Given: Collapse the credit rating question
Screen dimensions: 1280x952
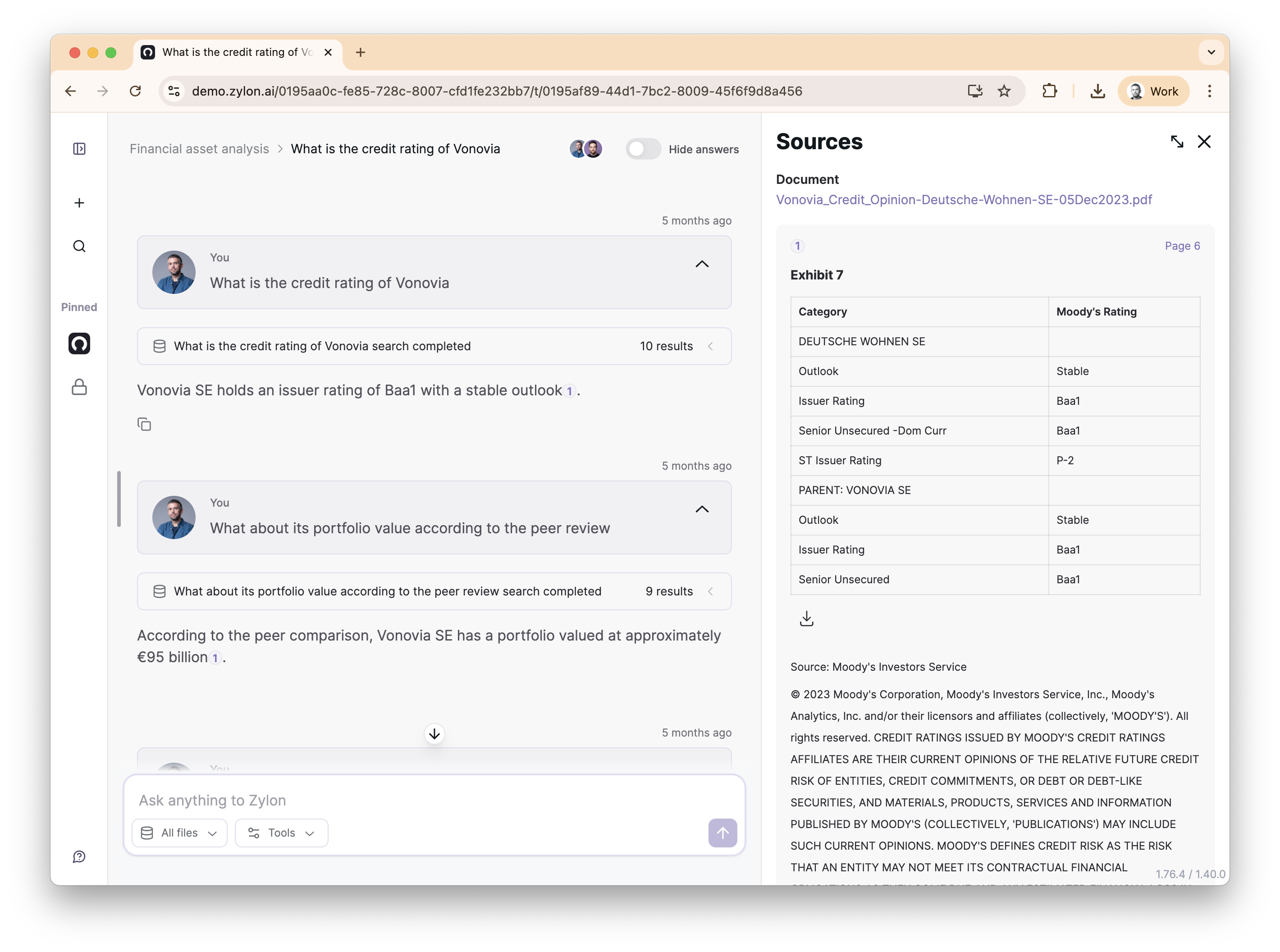Looking at the screenshot, I should click(702, 264).
